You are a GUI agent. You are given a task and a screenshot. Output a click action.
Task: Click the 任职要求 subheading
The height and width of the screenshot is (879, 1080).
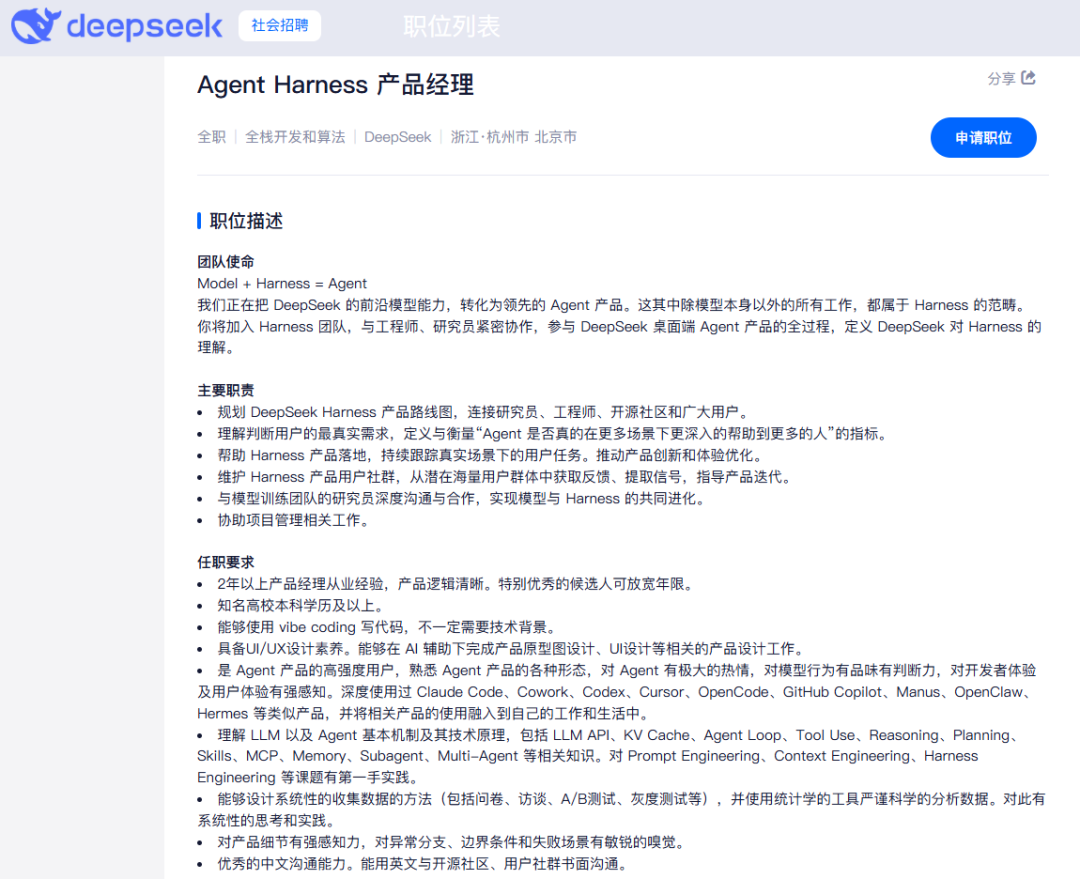click(226, 563)
